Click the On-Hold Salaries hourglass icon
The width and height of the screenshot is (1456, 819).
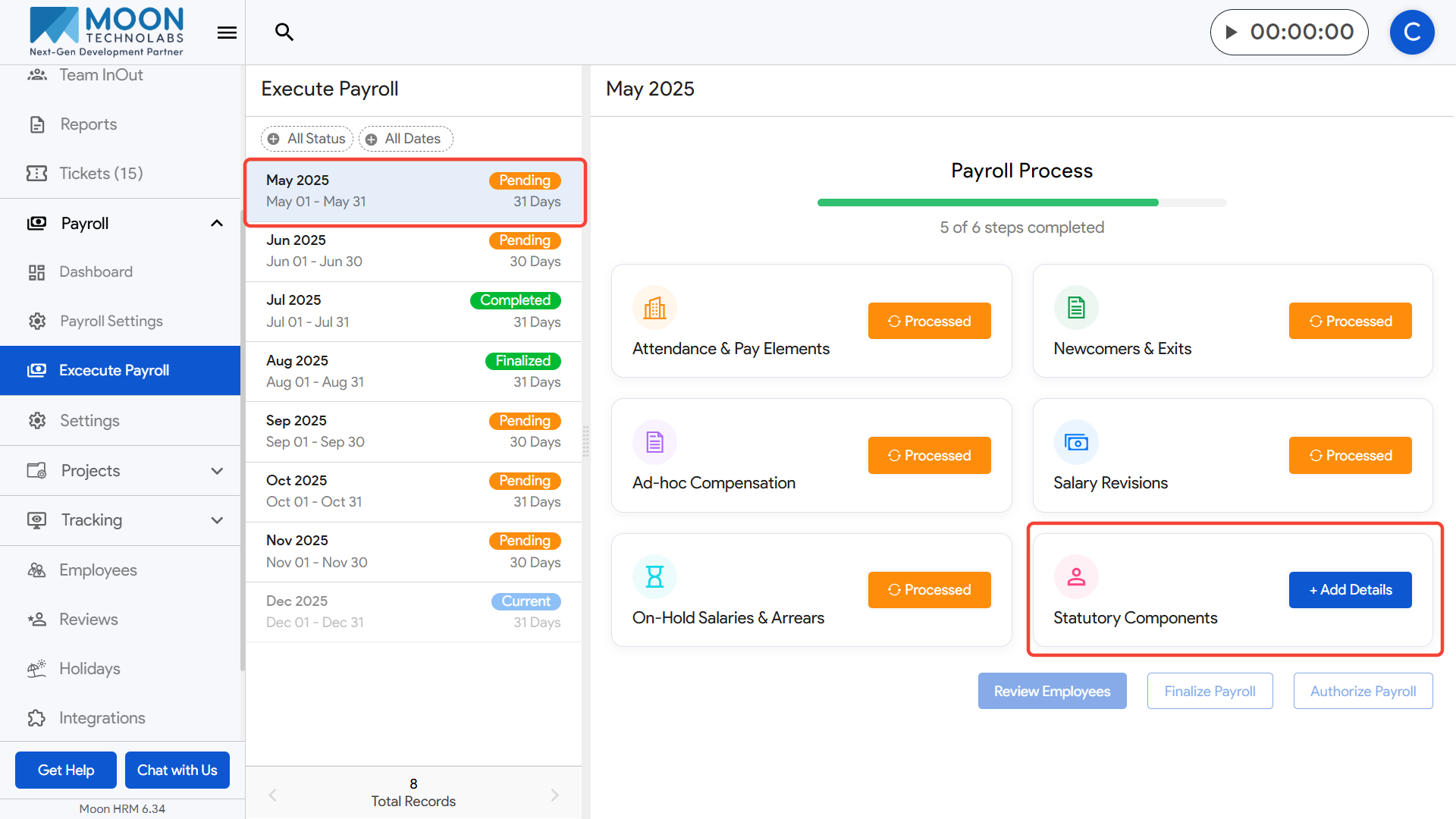pos(654,577)
